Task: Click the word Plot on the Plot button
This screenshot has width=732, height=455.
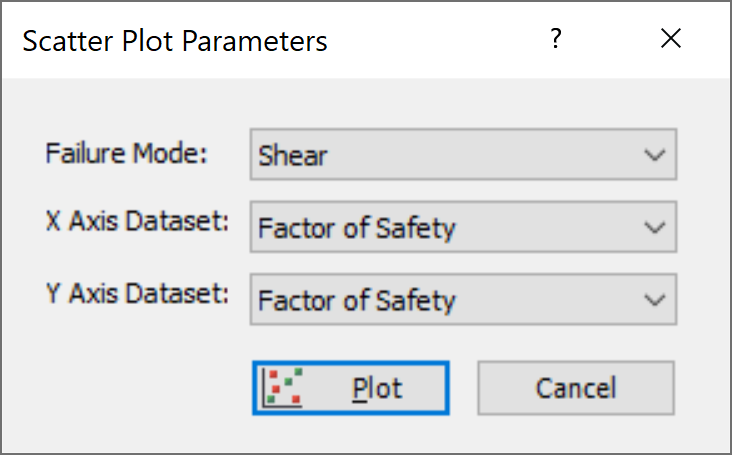Action: coord(377,389)
